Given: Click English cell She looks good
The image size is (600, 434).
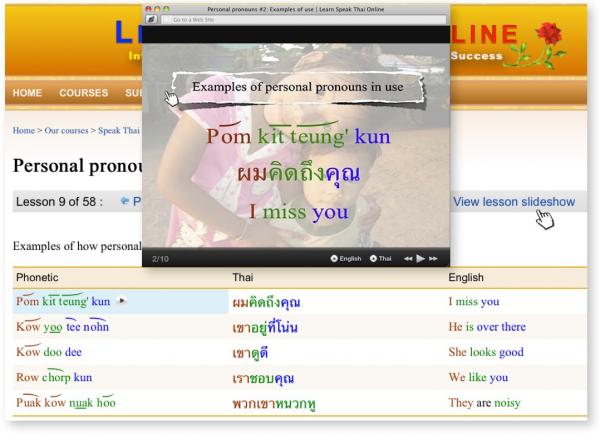Looking at the screenshot, I should pos(486,352).
